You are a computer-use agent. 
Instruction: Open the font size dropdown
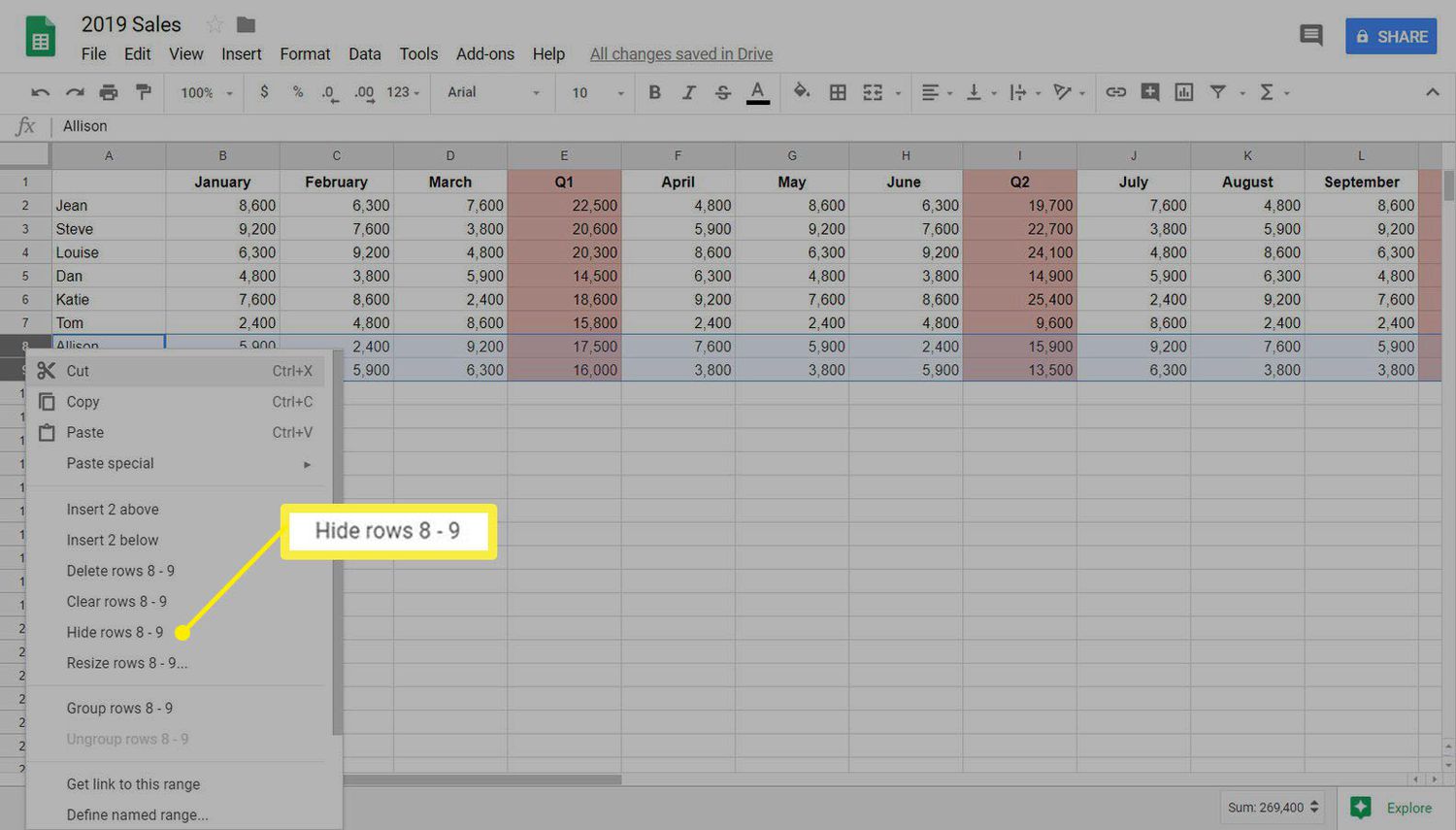pos(594,92)
